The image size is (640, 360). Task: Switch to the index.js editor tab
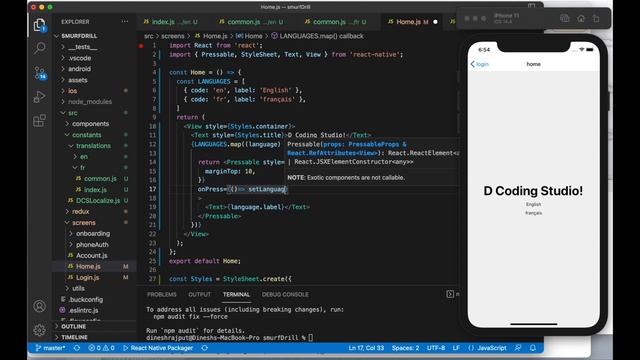(x=170, y=22)
